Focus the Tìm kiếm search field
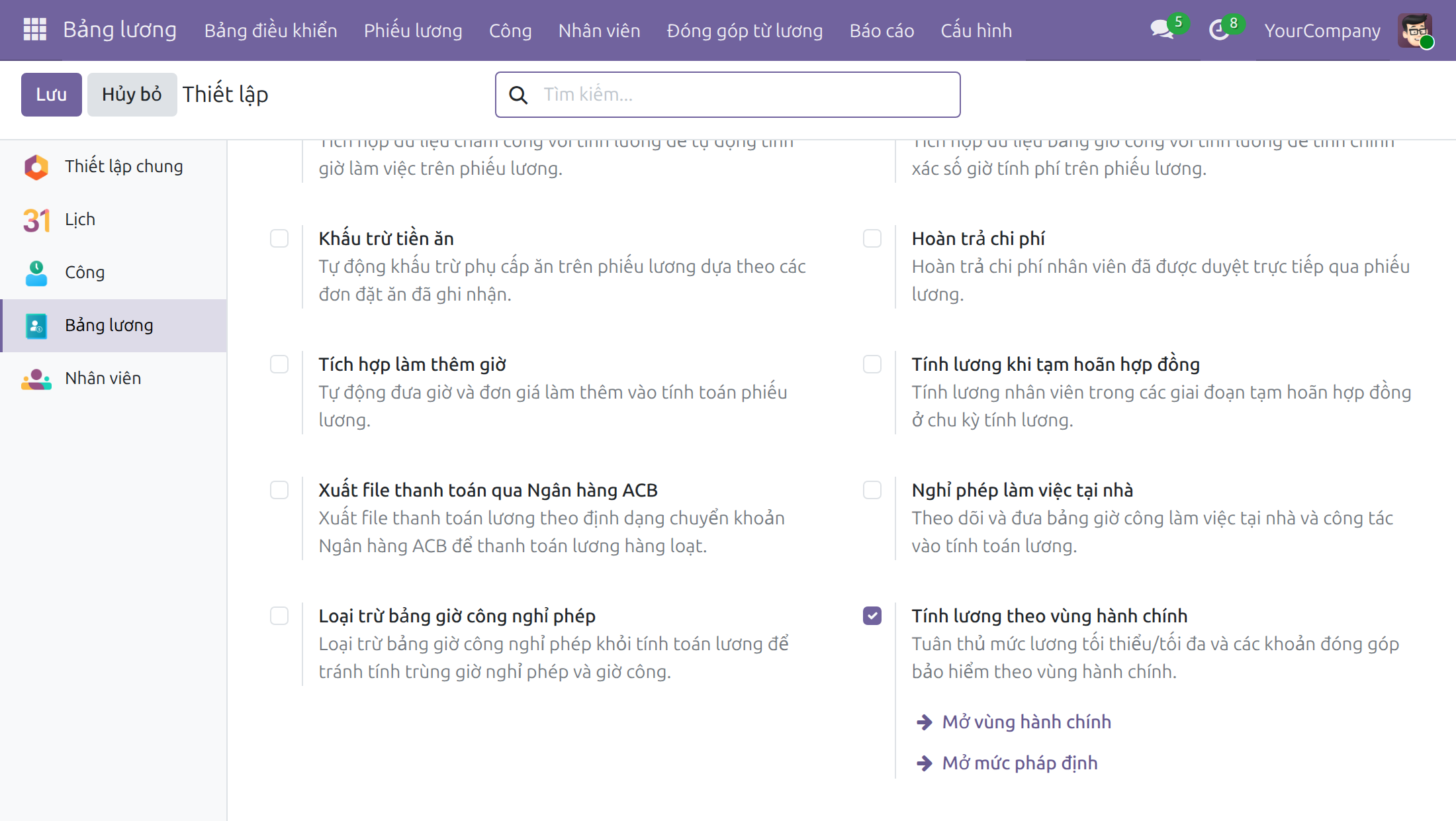The height and width of the screenshot is (821, 1456). [728, 95]
